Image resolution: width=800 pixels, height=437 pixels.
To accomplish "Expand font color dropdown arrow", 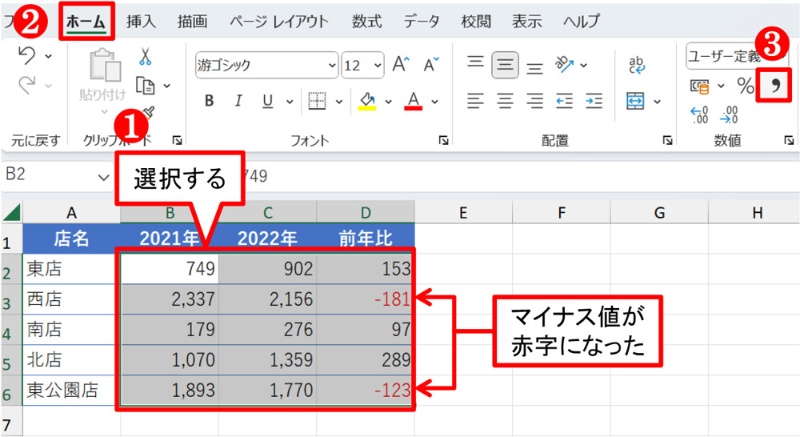I will [435, 101].
